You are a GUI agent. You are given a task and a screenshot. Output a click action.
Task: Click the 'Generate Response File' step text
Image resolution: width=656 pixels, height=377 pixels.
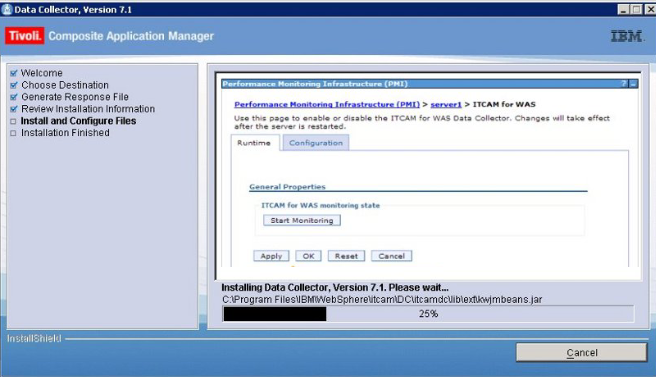[75, 97]
